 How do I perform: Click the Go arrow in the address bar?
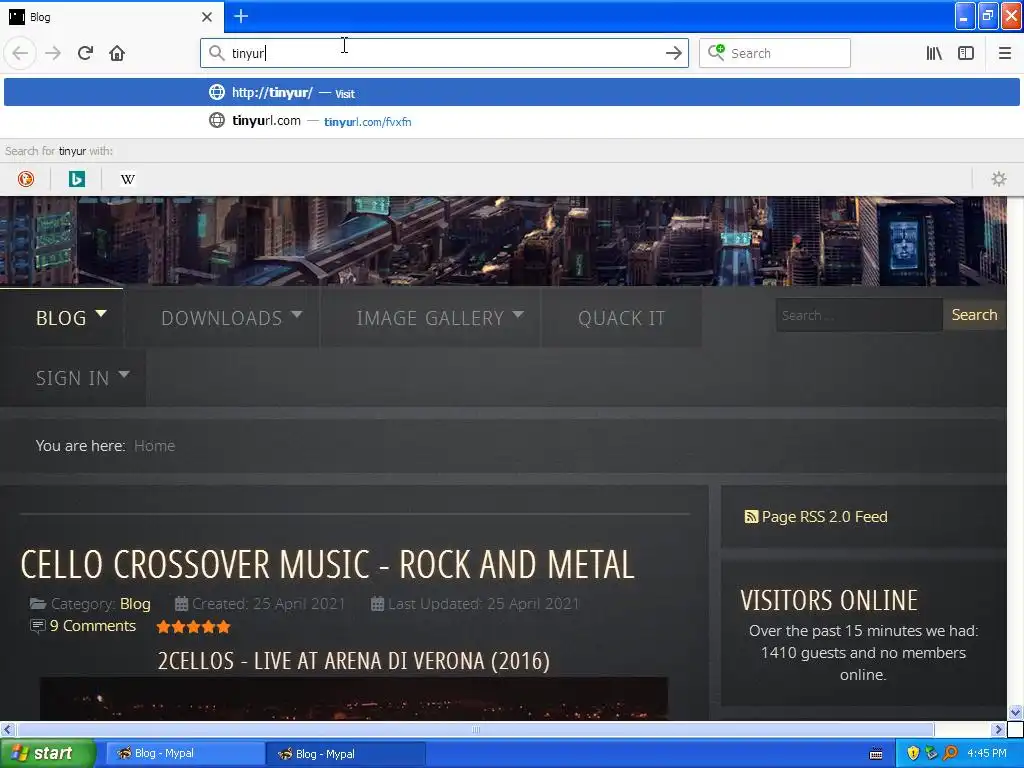(x=673, y=53)
